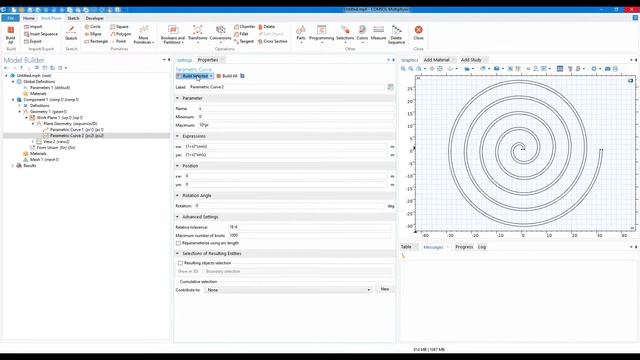The image size is (640, 360).
Task: Click Insert Sequence in the ribbon
Action: point(41,34)
